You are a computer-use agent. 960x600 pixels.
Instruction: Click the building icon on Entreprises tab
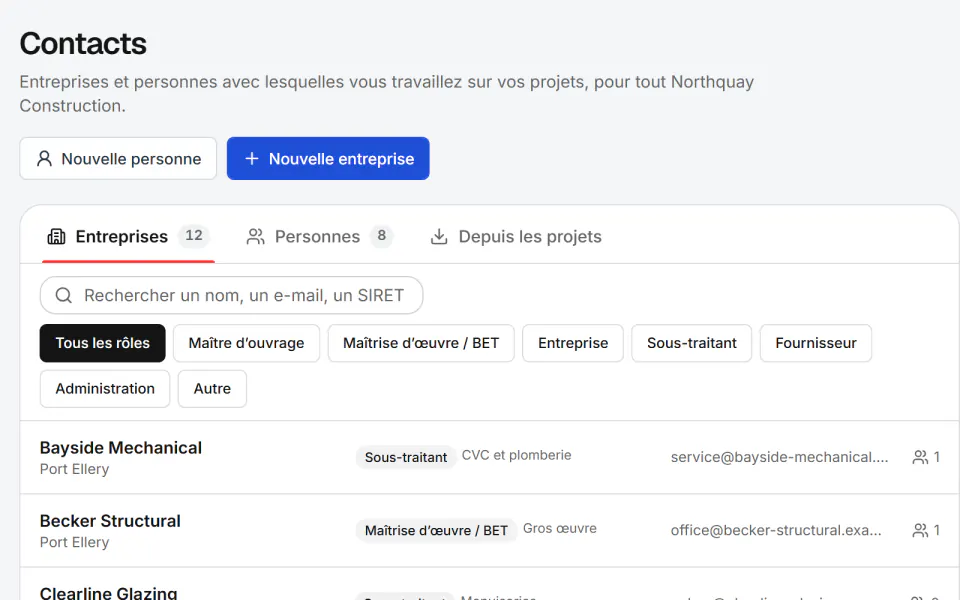(56, 236)
